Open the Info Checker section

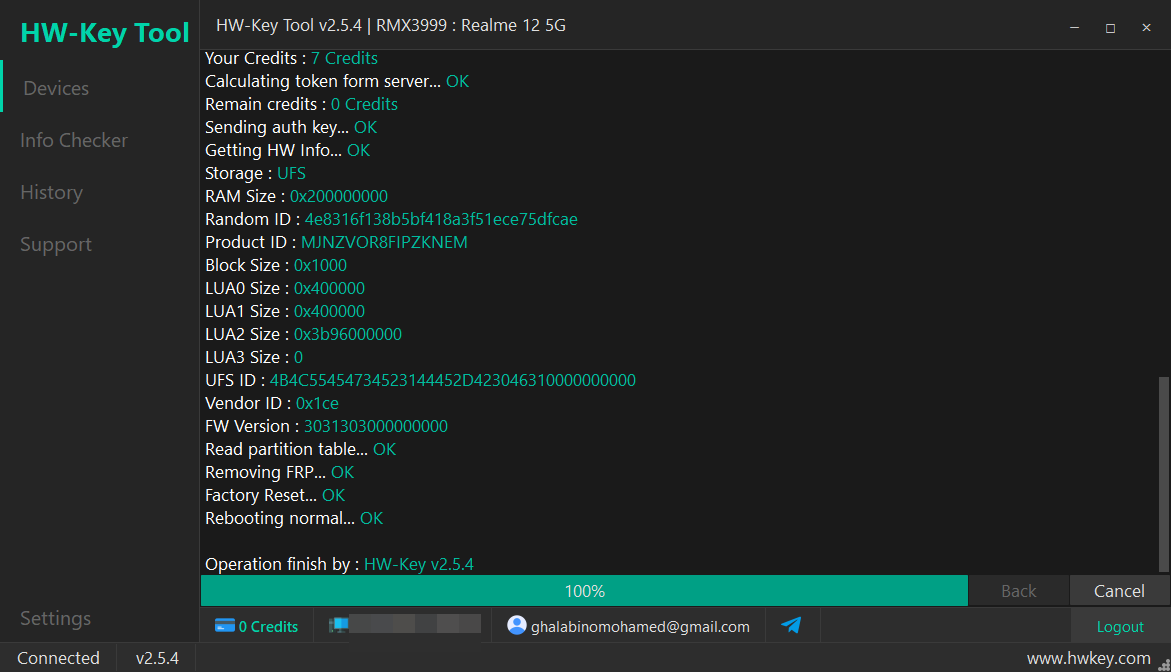pyautogui.click(x=74, y=140)
